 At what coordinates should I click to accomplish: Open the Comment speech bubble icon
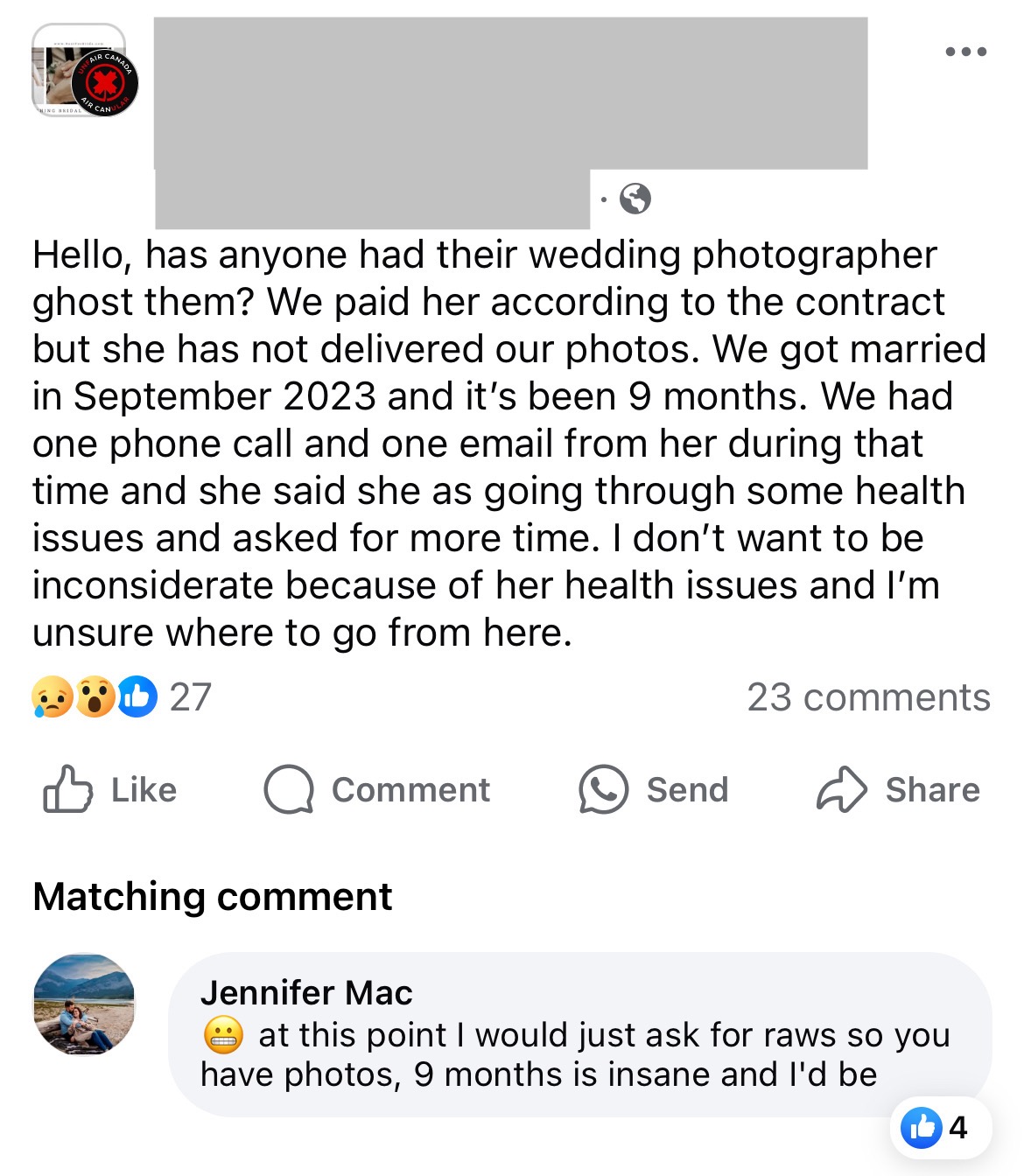pos(289,788)
